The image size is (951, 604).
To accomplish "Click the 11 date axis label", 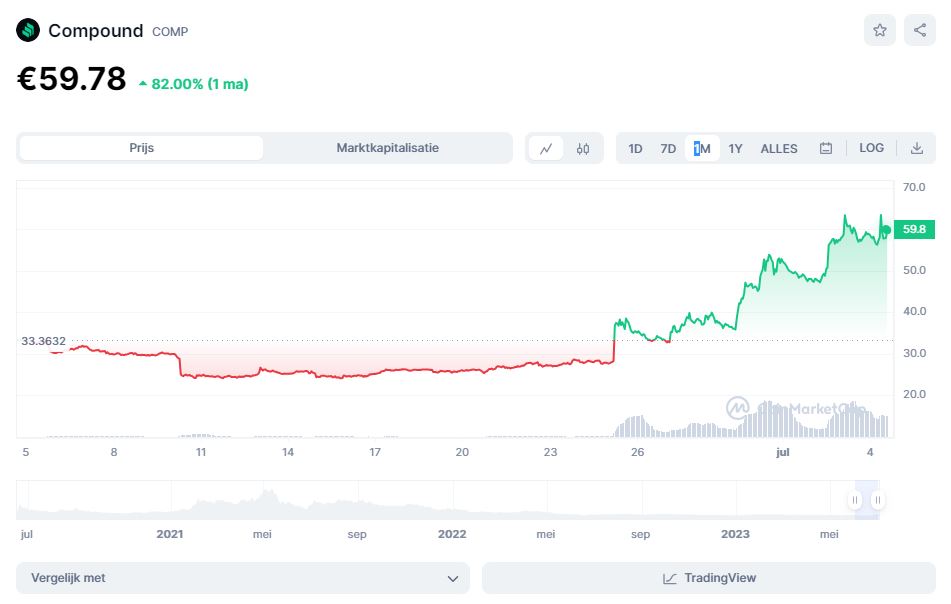I will (x=201, y=452).
